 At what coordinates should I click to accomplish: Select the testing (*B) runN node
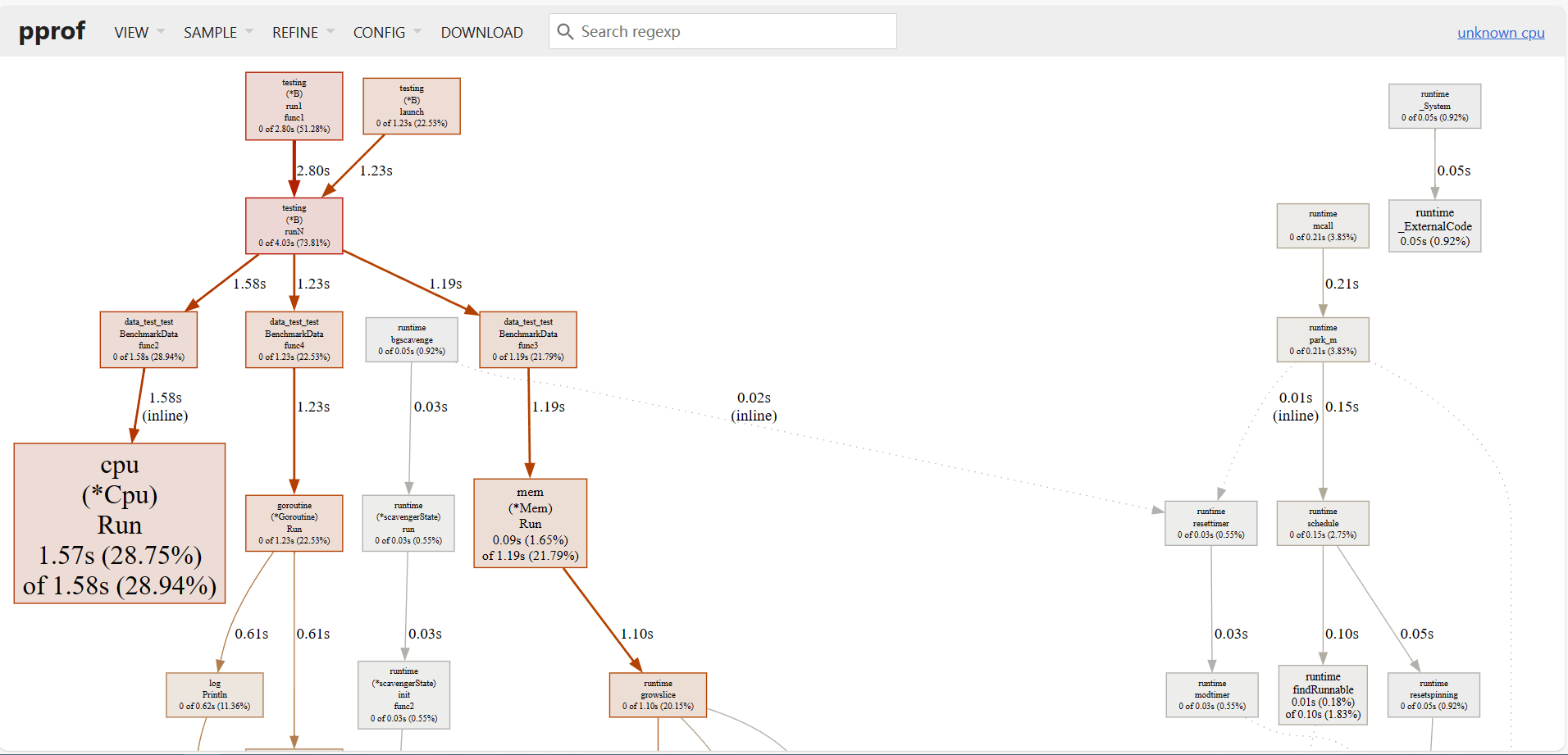tap(294, 225)
